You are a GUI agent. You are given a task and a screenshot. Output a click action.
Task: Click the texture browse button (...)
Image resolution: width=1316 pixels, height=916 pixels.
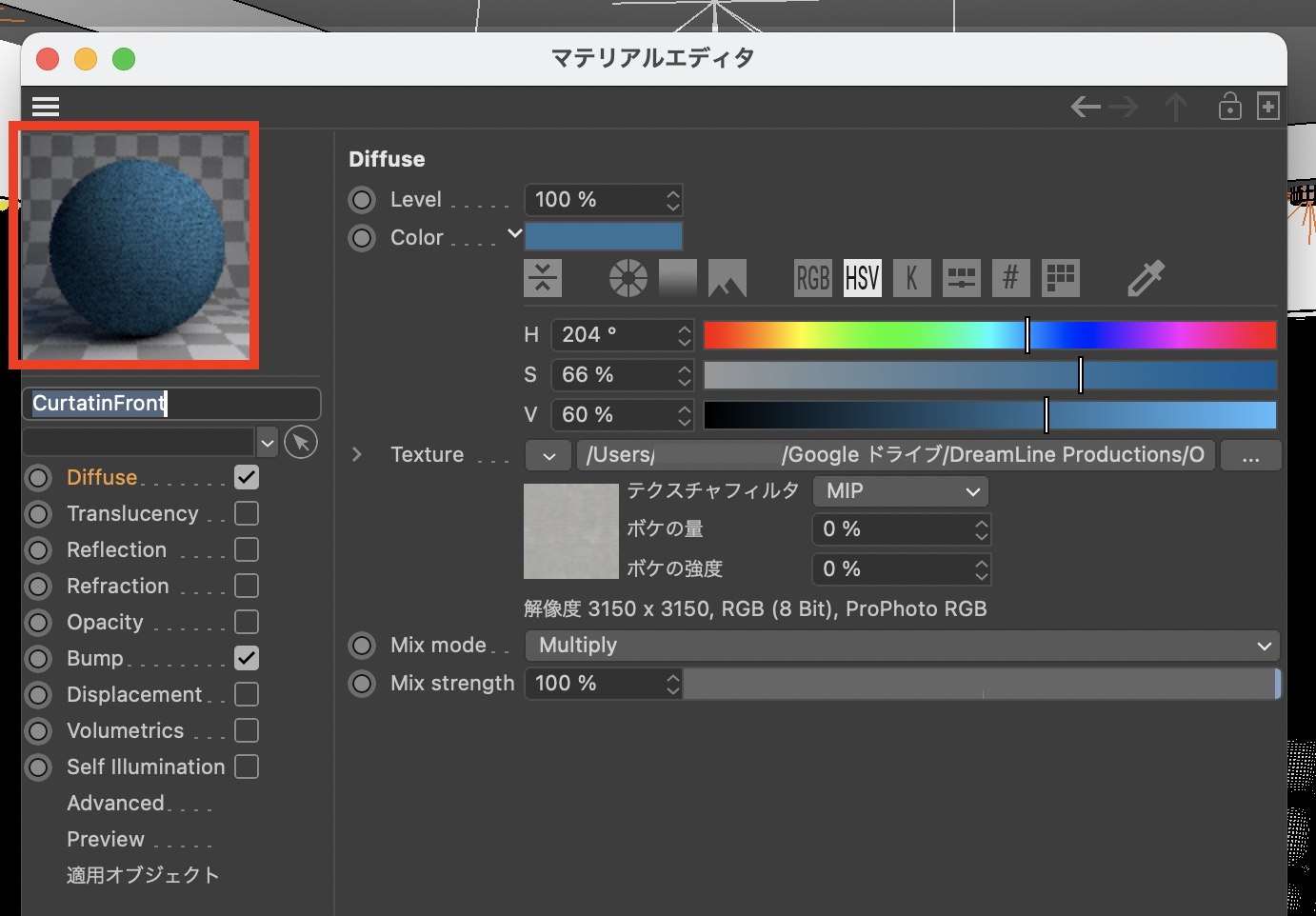coord(1250,455)
